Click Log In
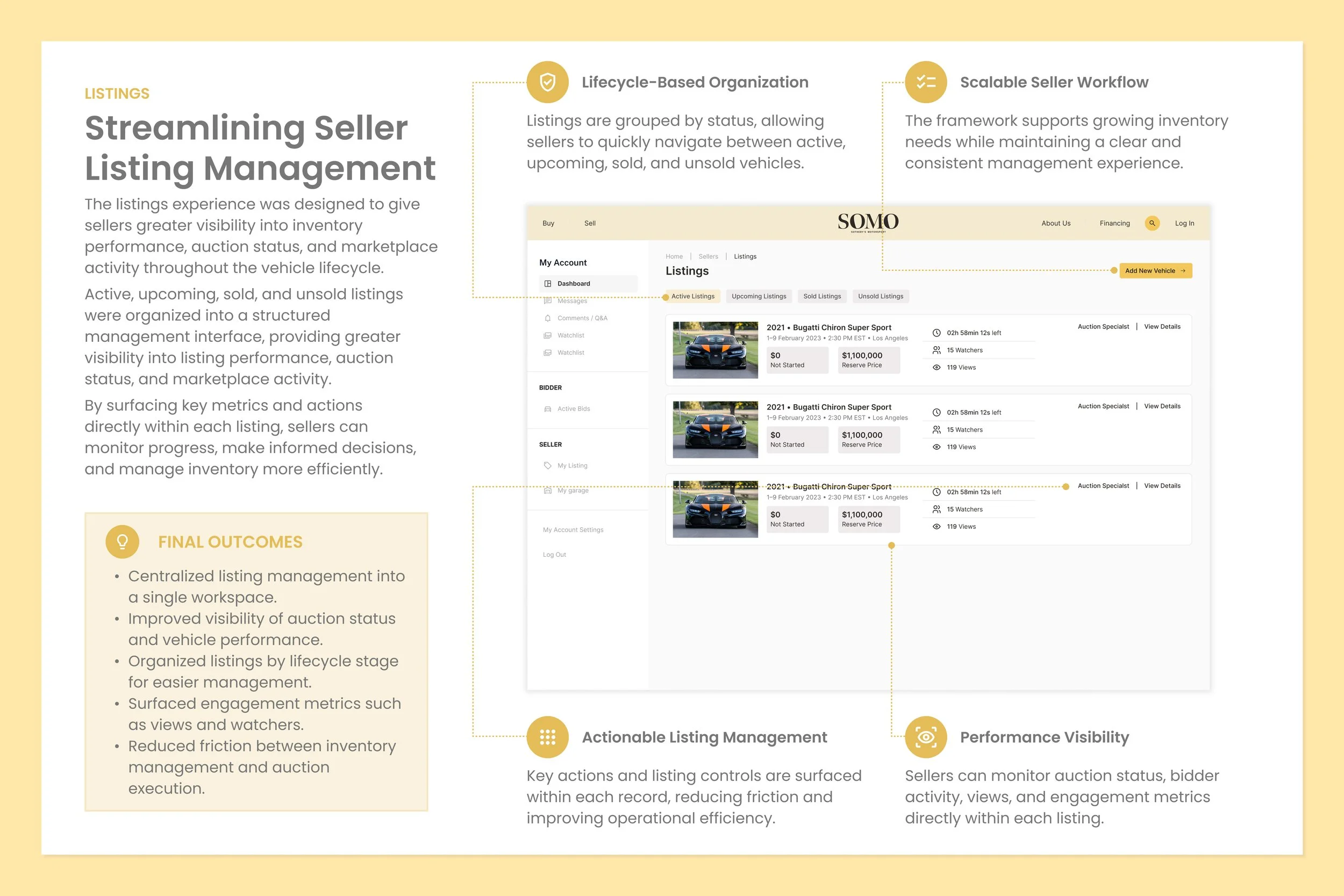This screenshot has width=1344, height=896. [1184, 224]
